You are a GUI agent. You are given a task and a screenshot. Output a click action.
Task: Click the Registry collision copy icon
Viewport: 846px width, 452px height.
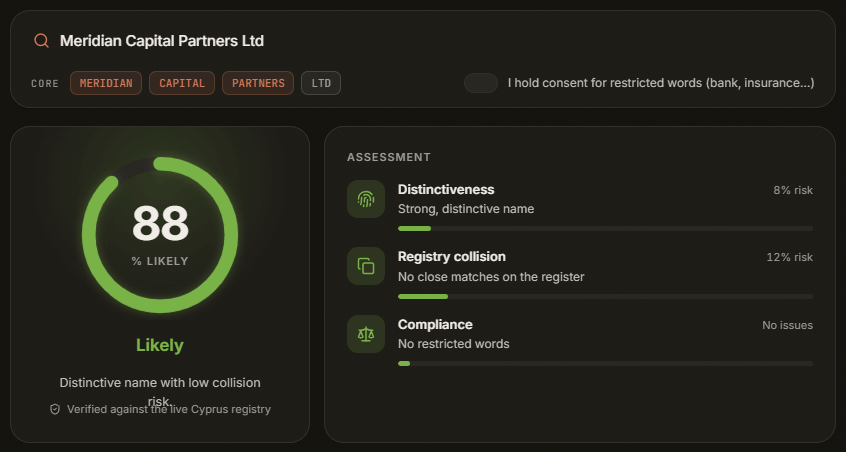pyautogui.click(x=366, y=266)
